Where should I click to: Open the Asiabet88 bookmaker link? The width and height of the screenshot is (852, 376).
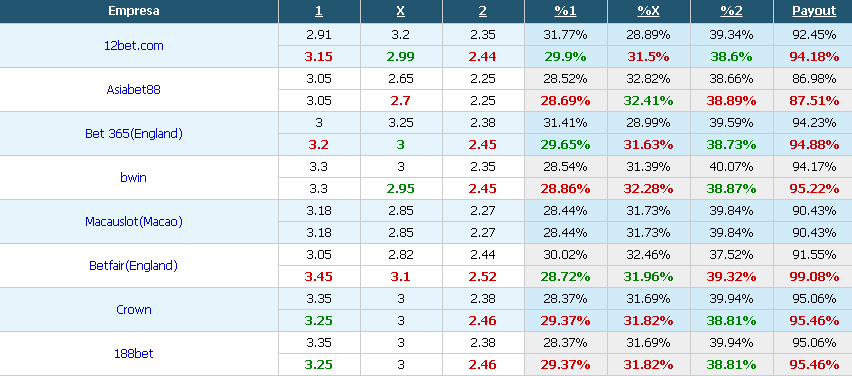pos(134,90)
